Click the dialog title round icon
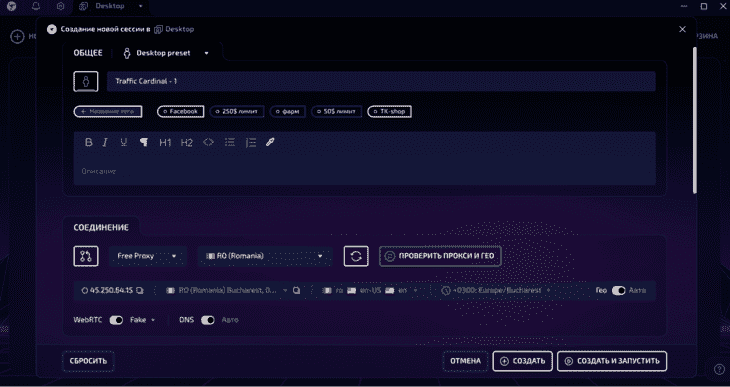 (x=52, y=29)
